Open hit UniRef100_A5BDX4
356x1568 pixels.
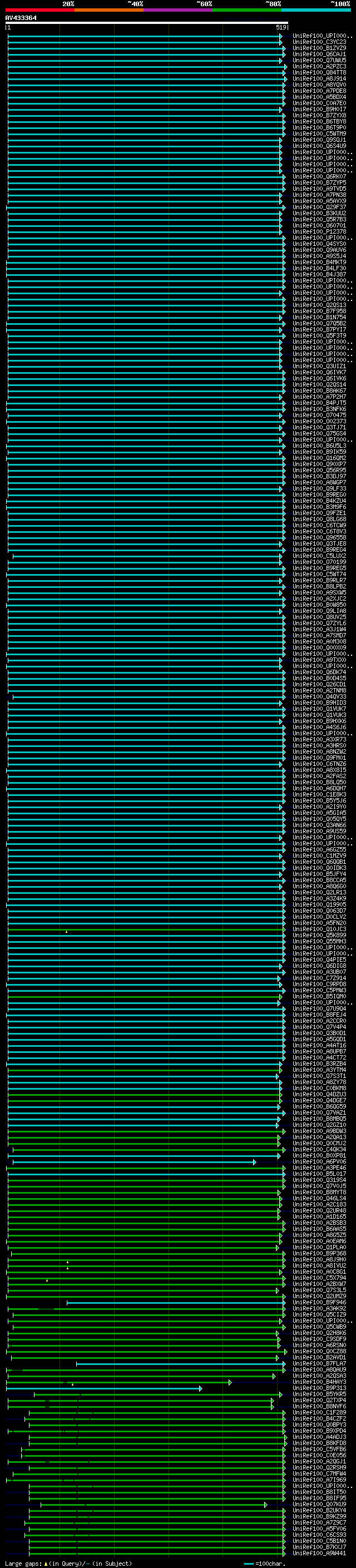[x=319, y=97]
